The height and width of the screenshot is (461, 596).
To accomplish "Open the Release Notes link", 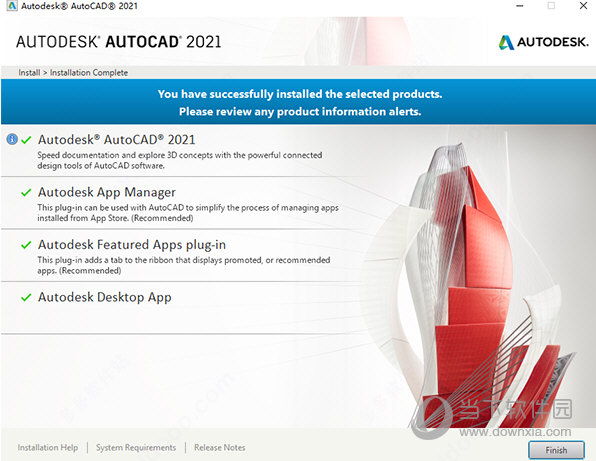I will coord(220,448).
